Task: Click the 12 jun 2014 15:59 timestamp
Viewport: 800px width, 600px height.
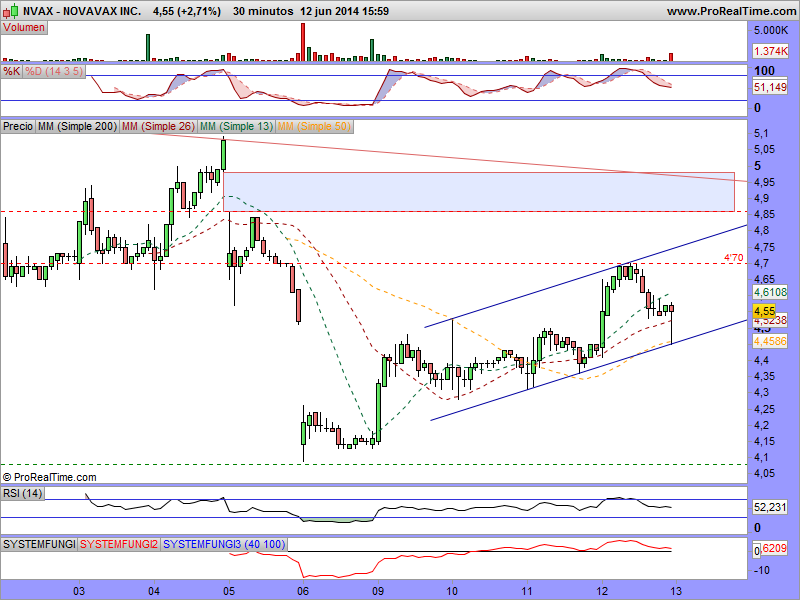Action: coord(344,11)
